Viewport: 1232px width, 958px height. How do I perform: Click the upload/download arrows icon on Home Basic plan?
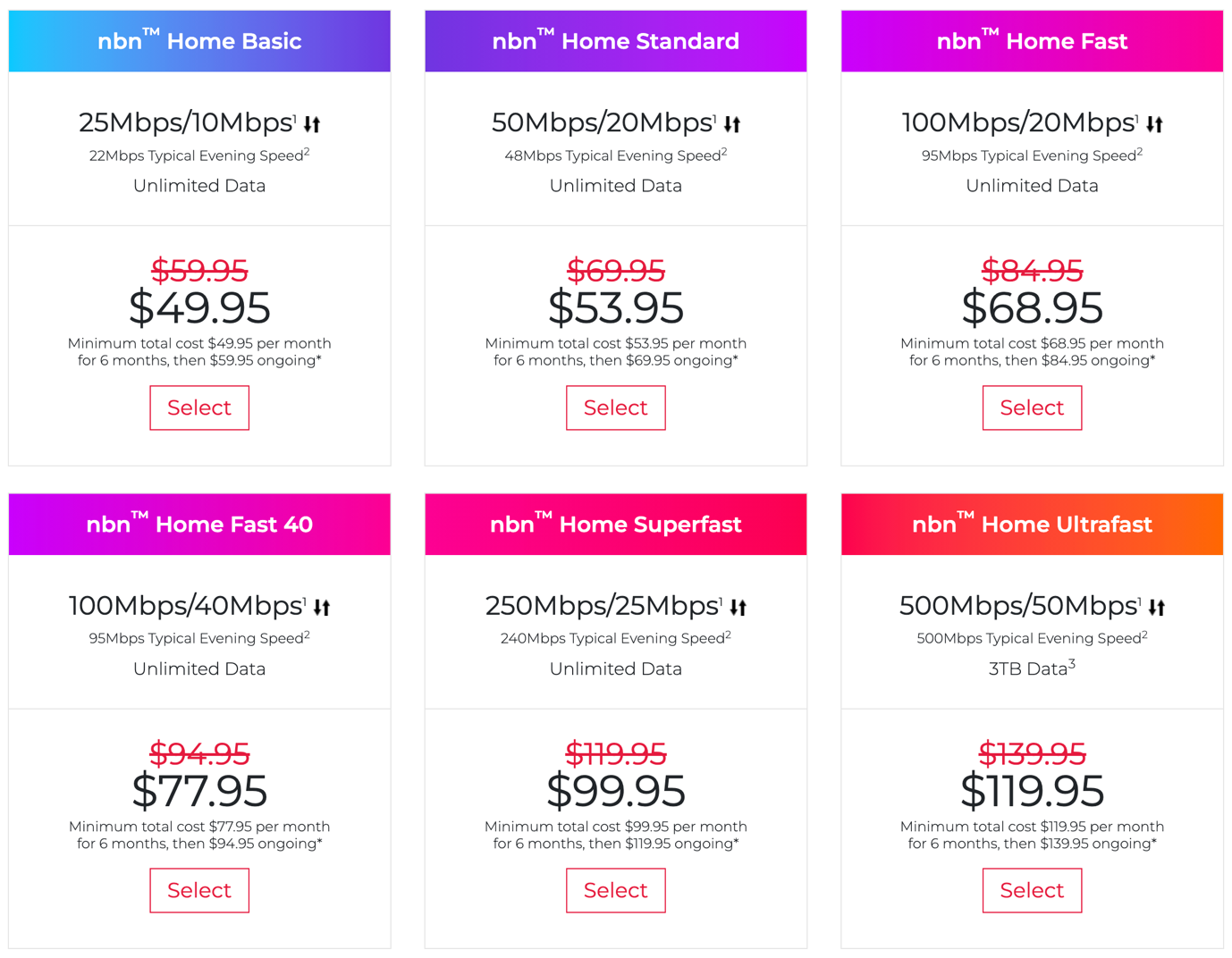click(311, 123)
